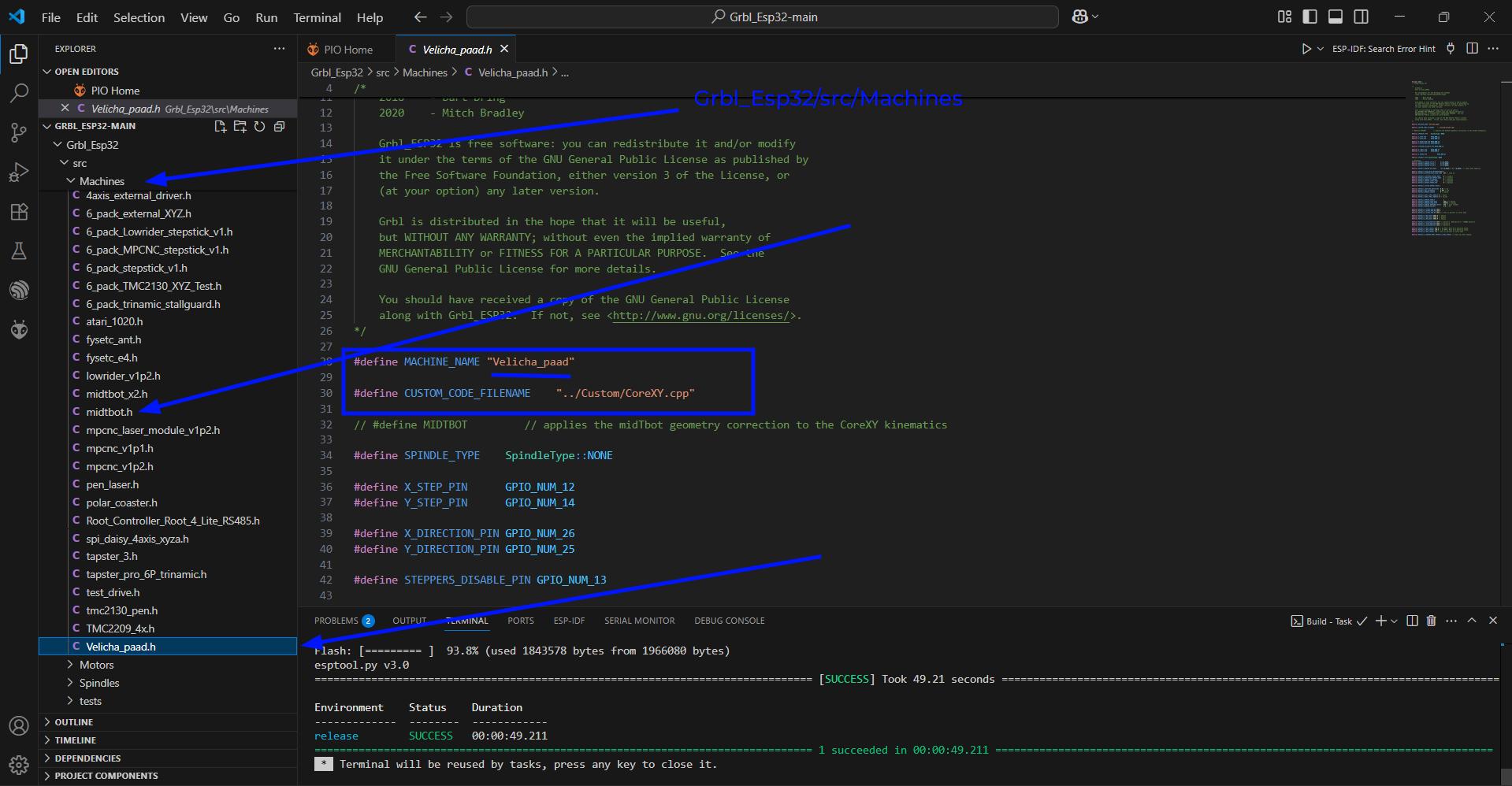
Task: Expand the Project Components section
Action: (x=167, y=776)
